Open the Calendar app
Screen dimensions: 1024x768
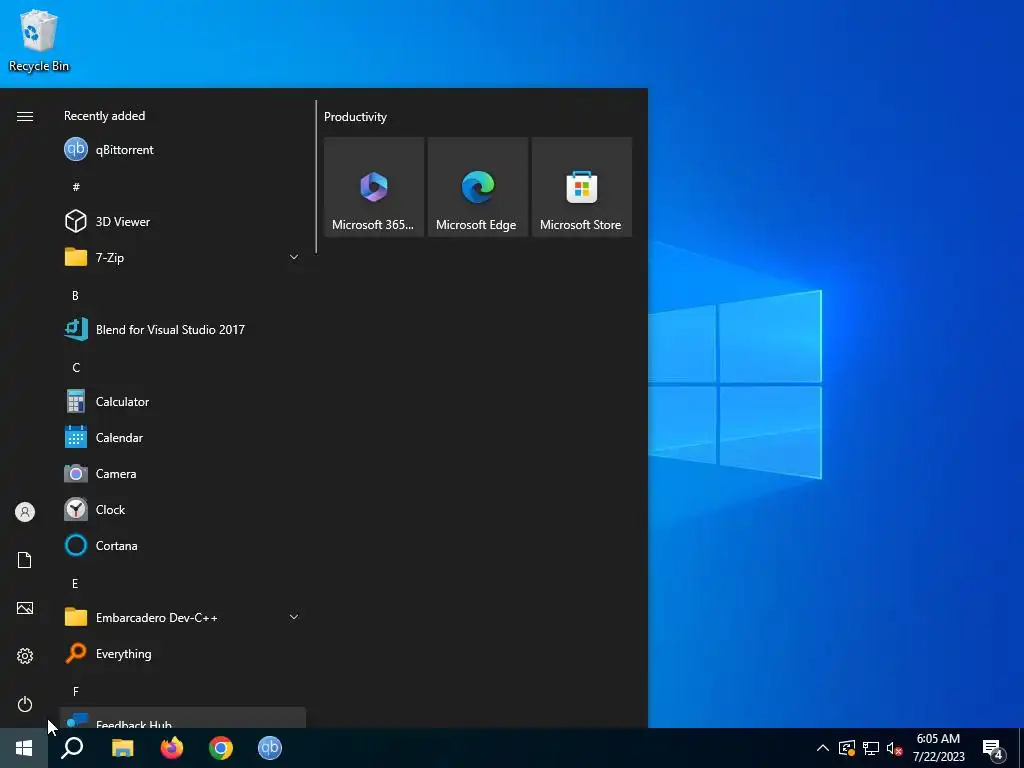pyautogui.click(x=183, y=438)
